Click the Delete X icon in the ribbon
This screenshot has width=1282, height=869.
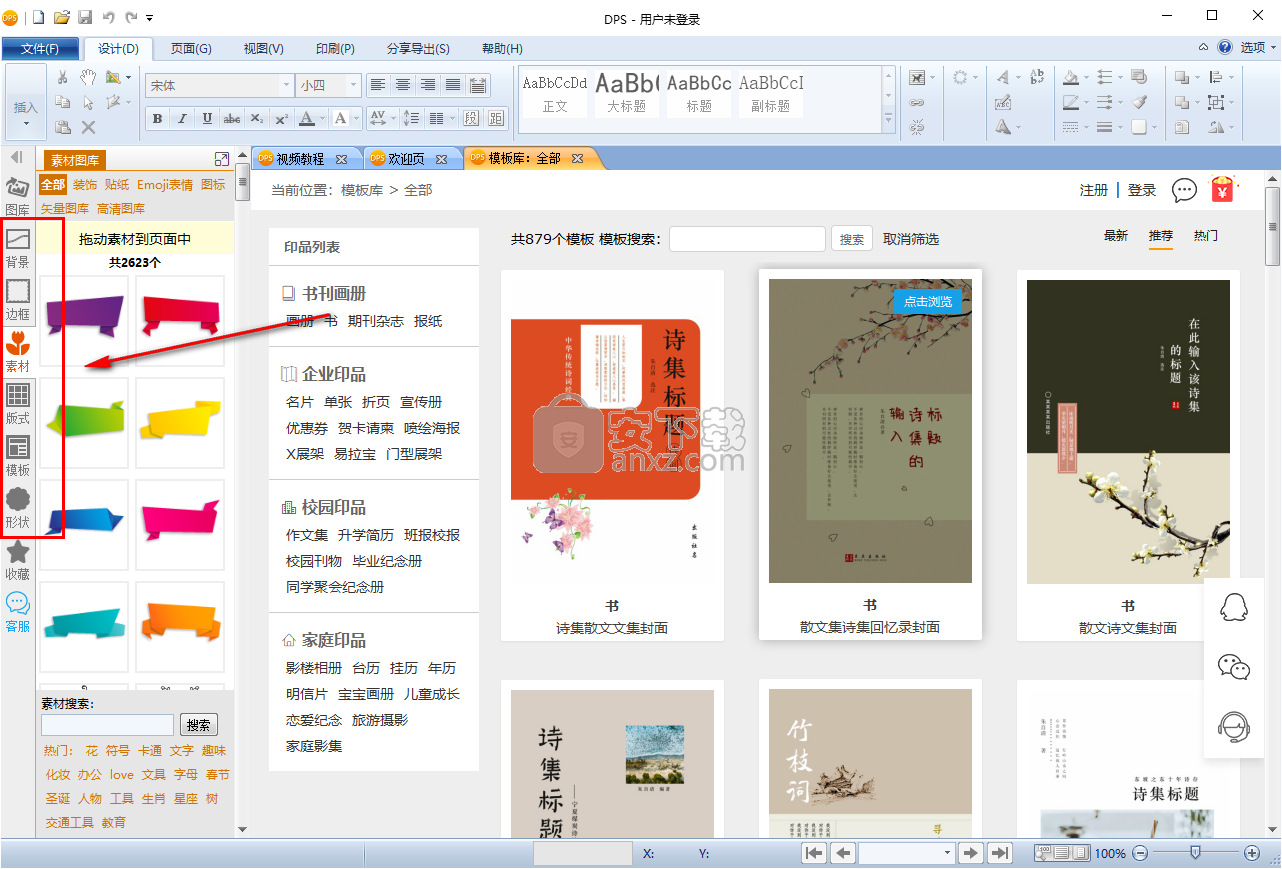pos(88,127)
